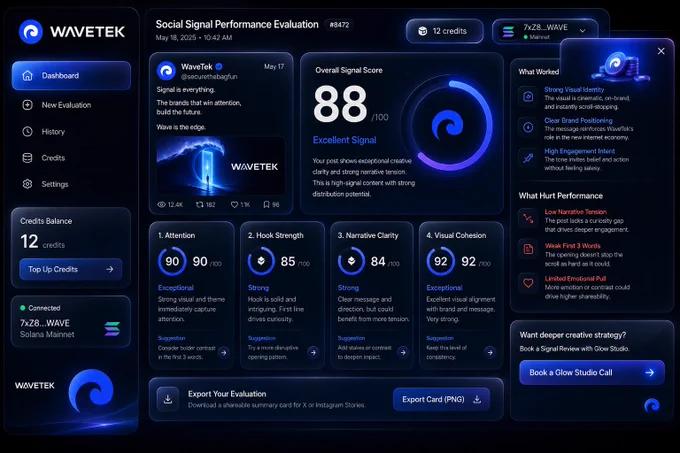Click the Credits coin stack icon
The height and width of the screenshot is (453, 680).
(27, 158)
